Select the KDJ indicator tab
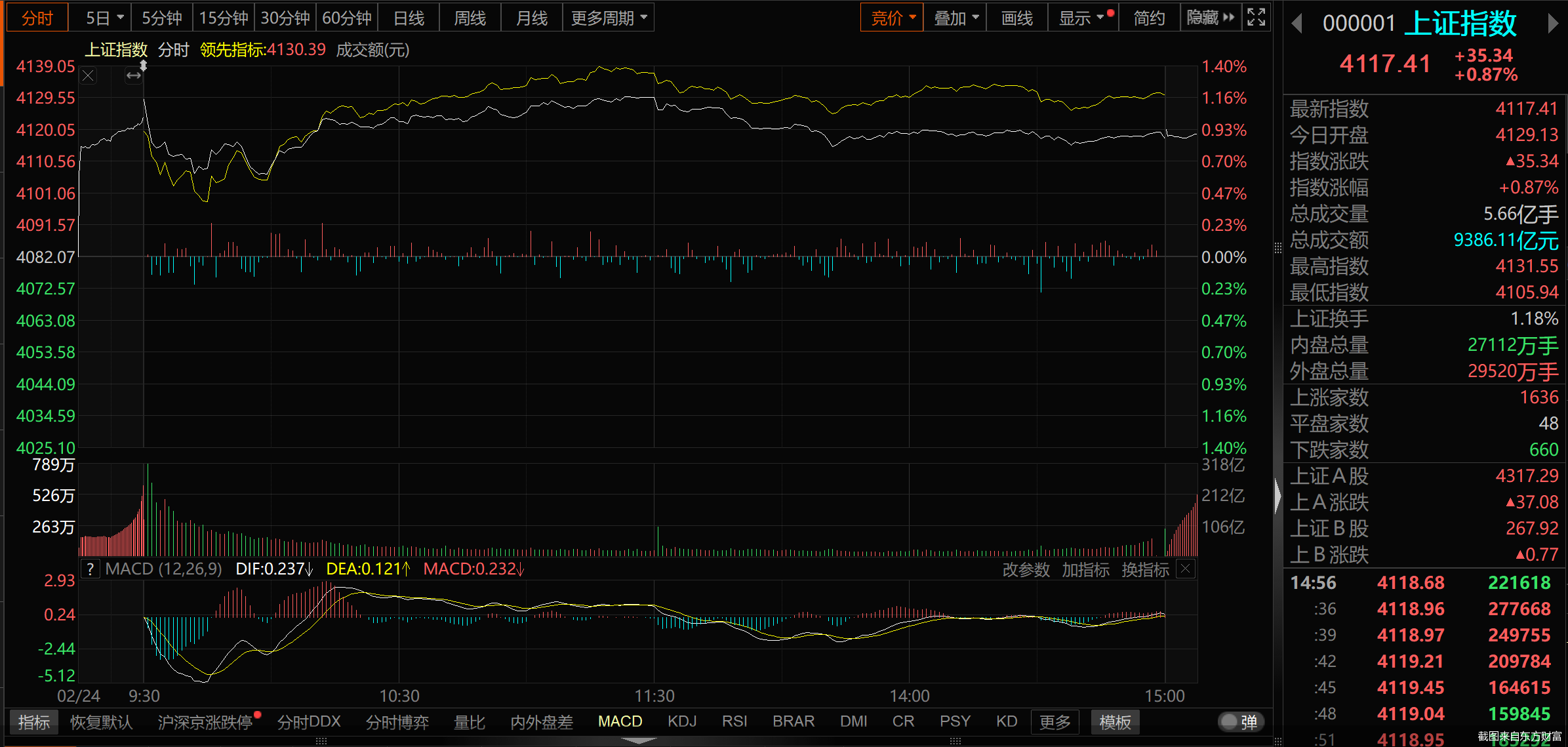This screenshot has height=747, width=1568. pos(682,721)
